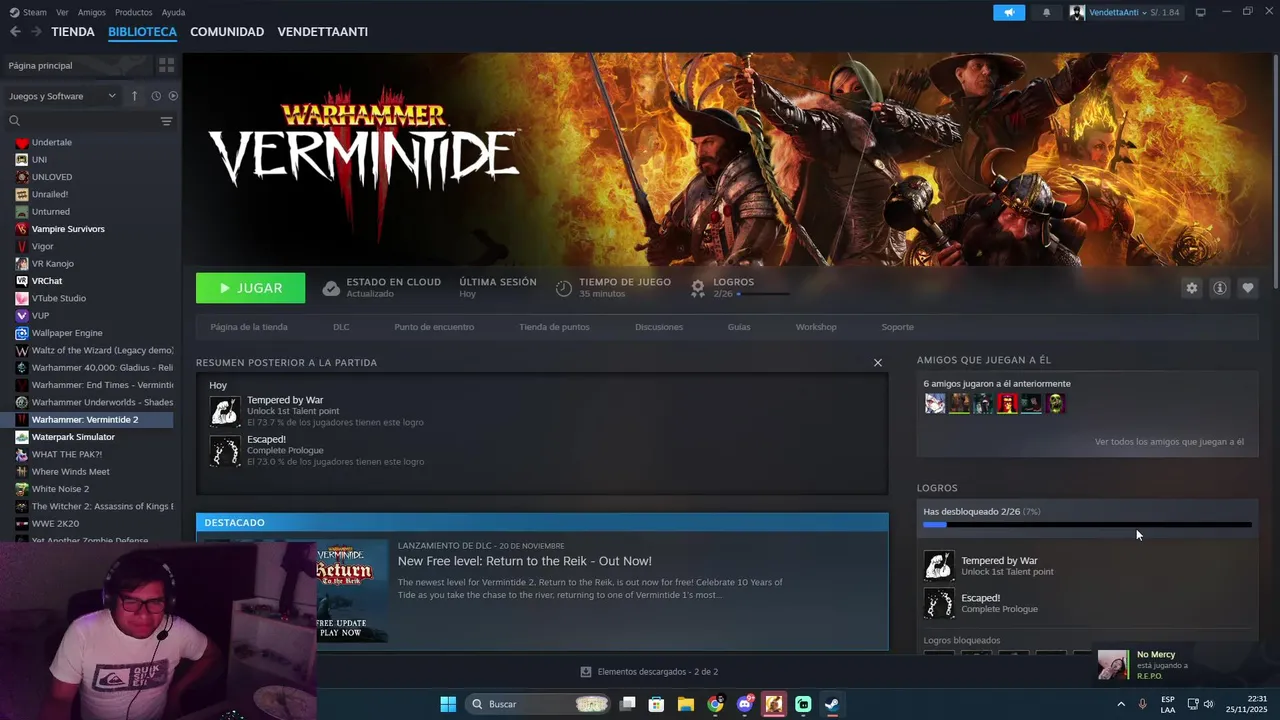1280x720 pixels.
Task: Toggle ready-to-play filter icon
Action: point(173,96)
